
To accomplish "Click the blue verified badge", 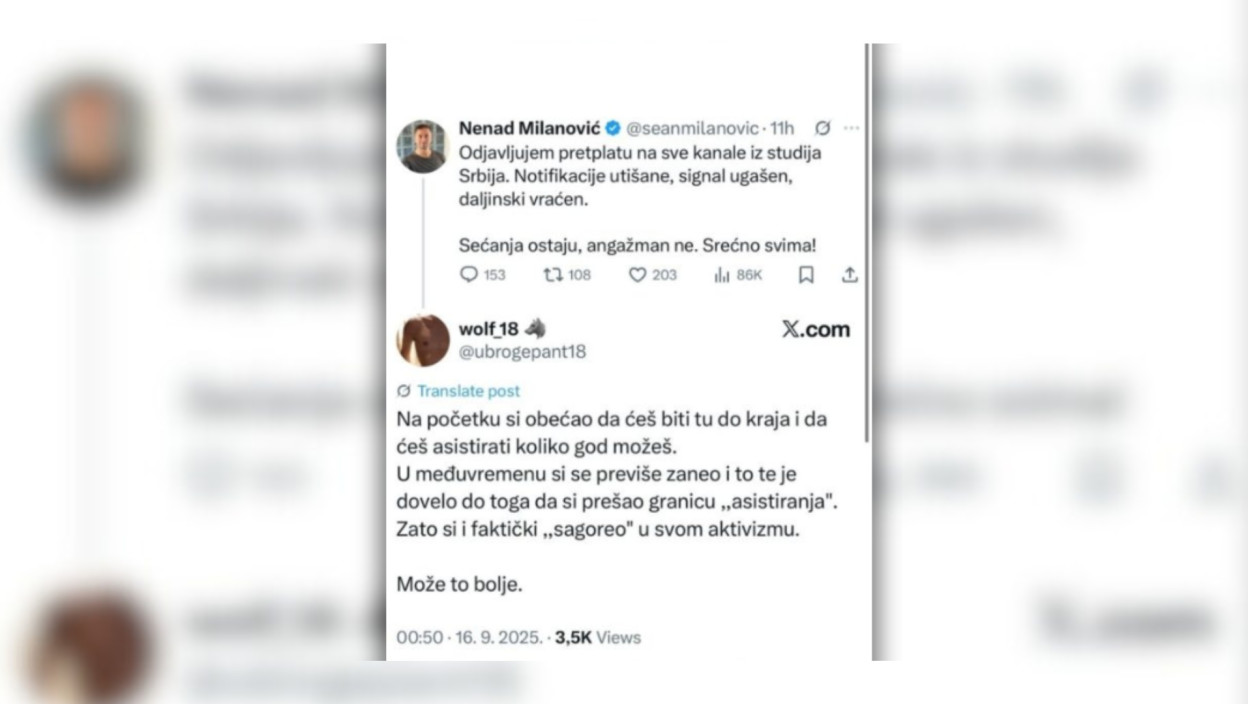I will click(613, 128).
